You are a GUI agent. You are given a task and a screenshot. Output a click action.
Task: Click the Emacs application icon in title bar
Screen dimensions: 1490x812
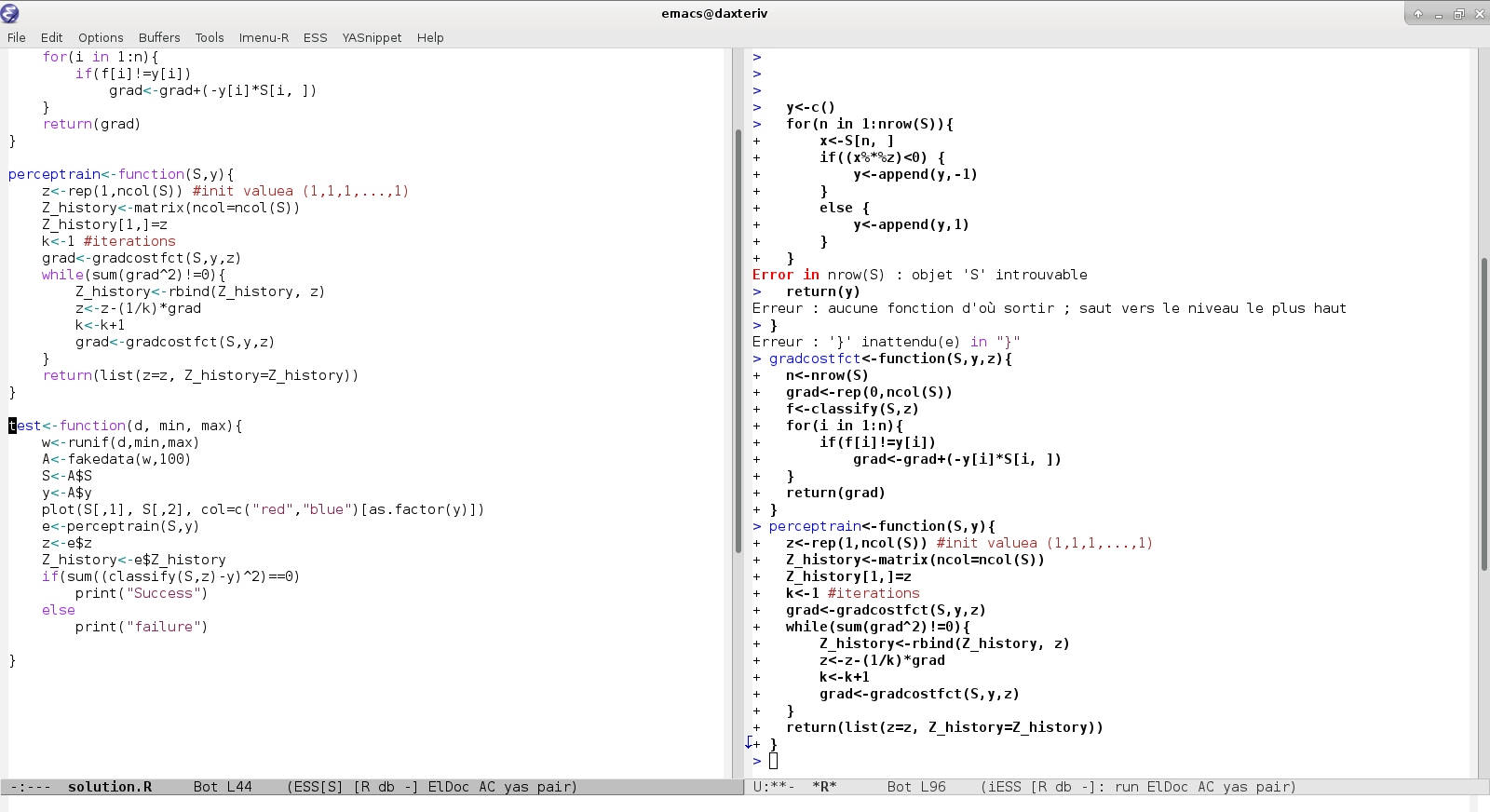click(10, 13)
